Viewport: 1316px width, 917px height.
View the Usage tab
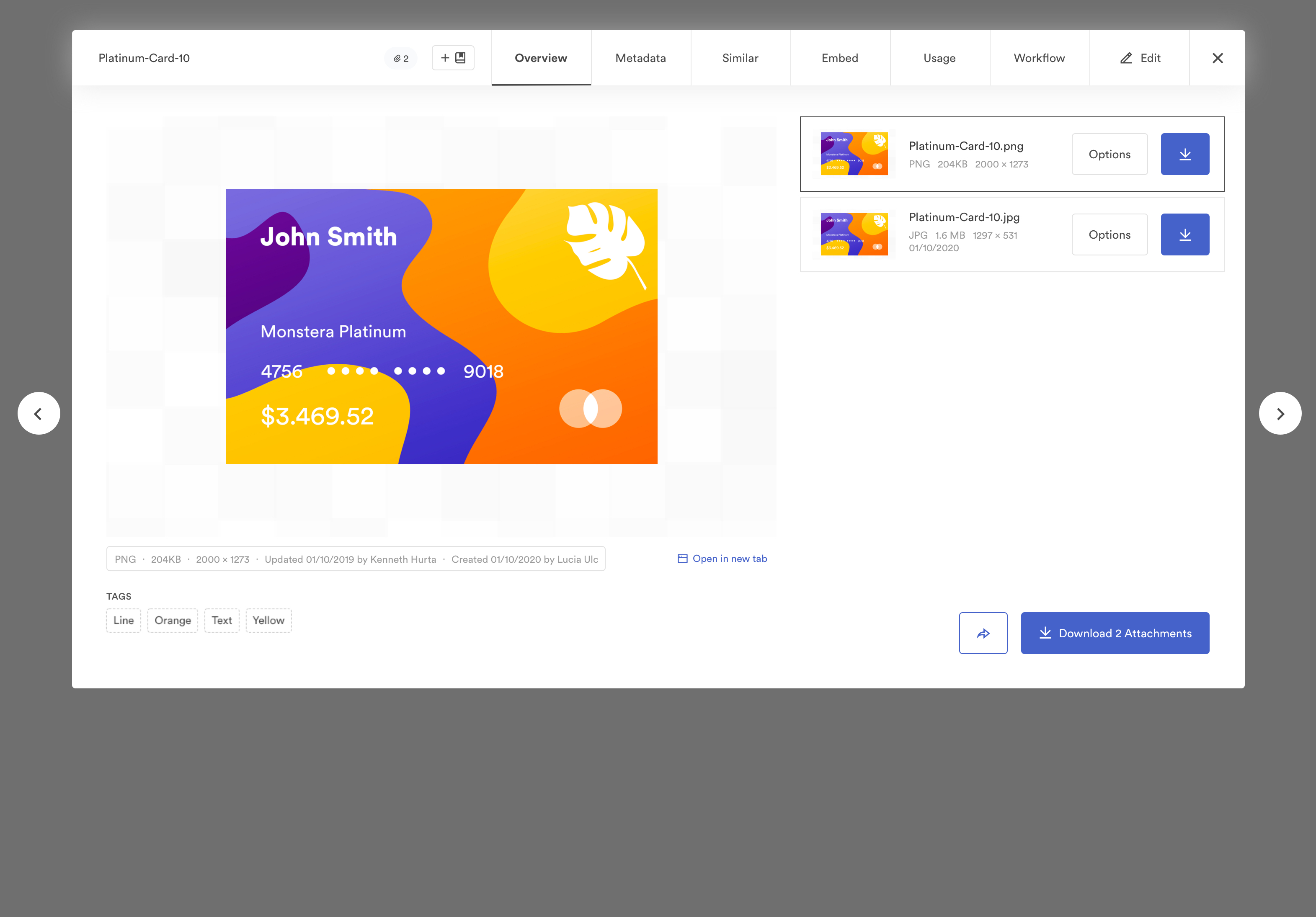[x=939, y=58]
